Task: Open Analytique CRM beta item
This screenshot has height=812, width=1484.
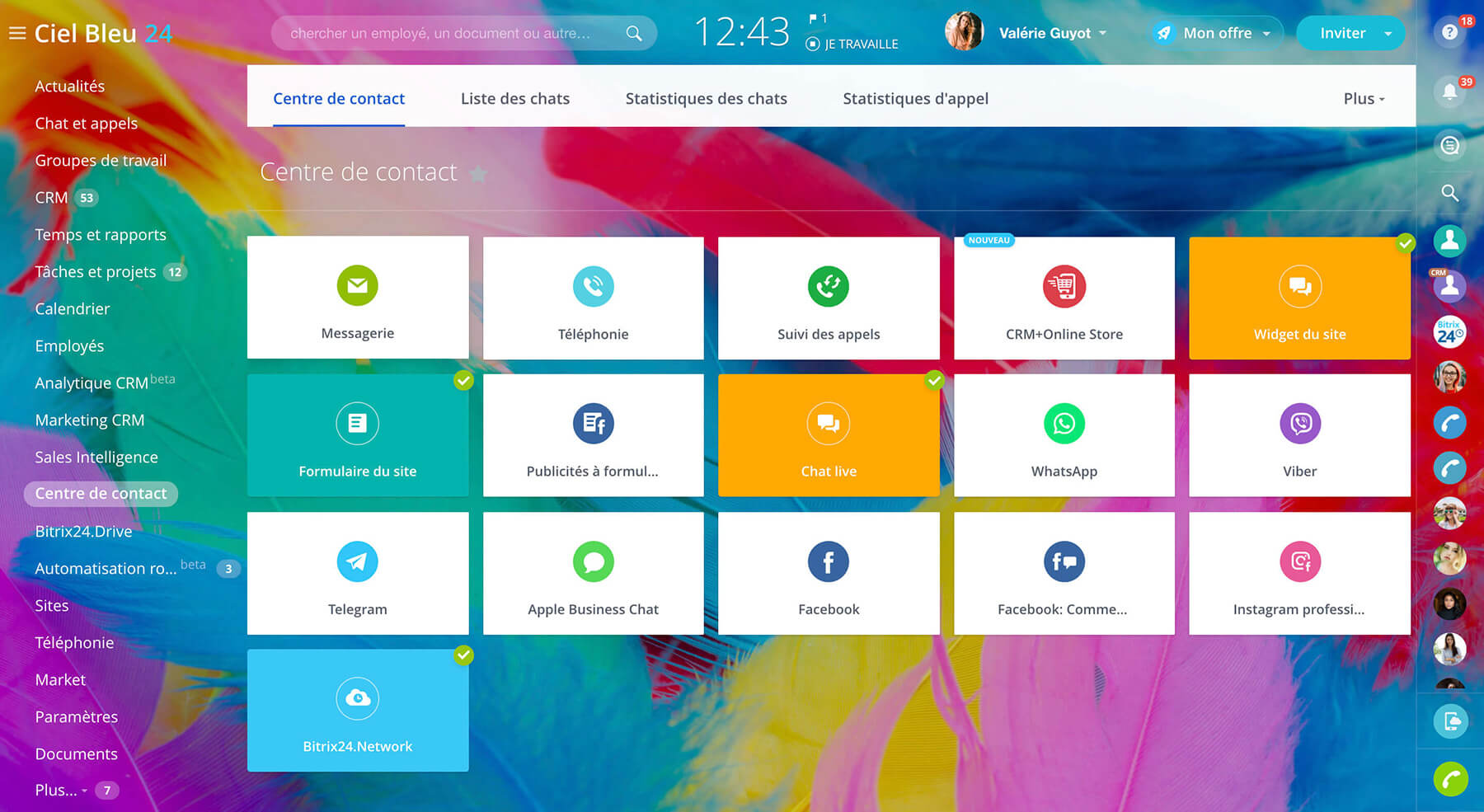Action: [105, 382]
